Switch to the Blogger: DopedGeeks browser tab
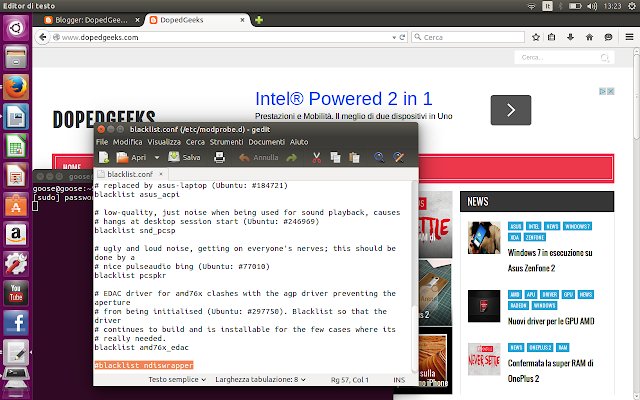 [x=91, y=20]
